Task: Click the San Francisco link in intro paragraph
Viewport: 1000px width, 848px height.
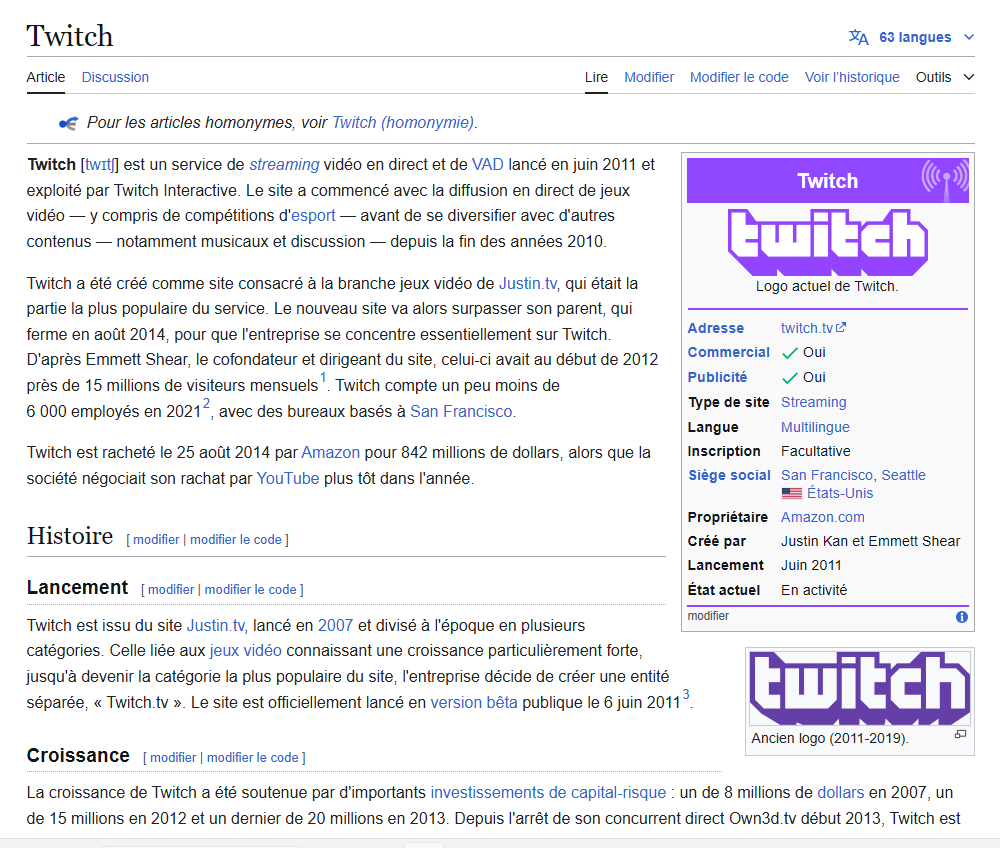Action: tap(461, 411)
